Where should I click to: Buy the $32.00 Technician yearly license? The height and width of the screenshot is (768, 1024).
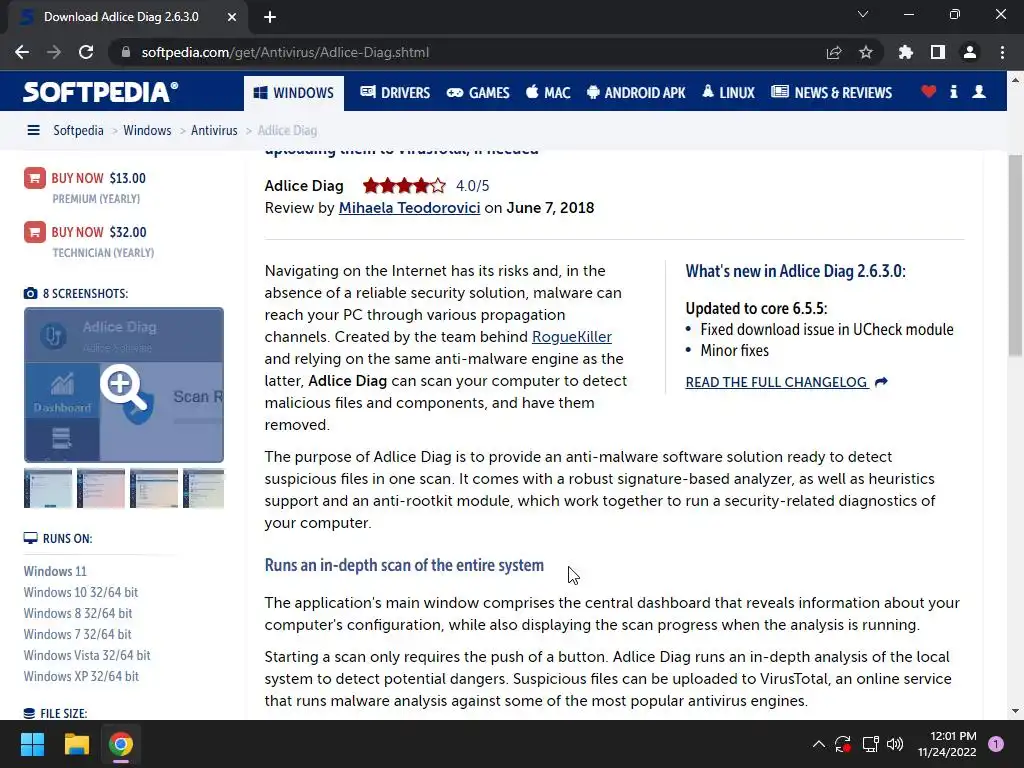point(99,232)
